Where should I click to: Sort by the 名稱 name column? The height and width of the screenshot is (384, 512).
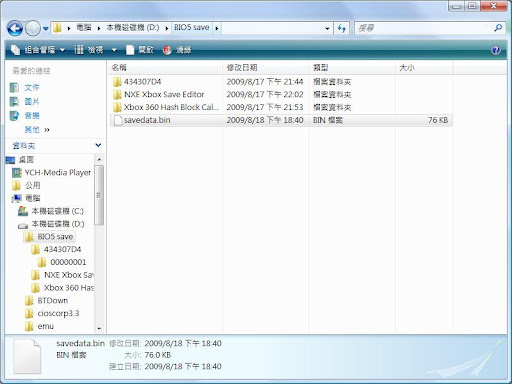click(x=166, y=68)
